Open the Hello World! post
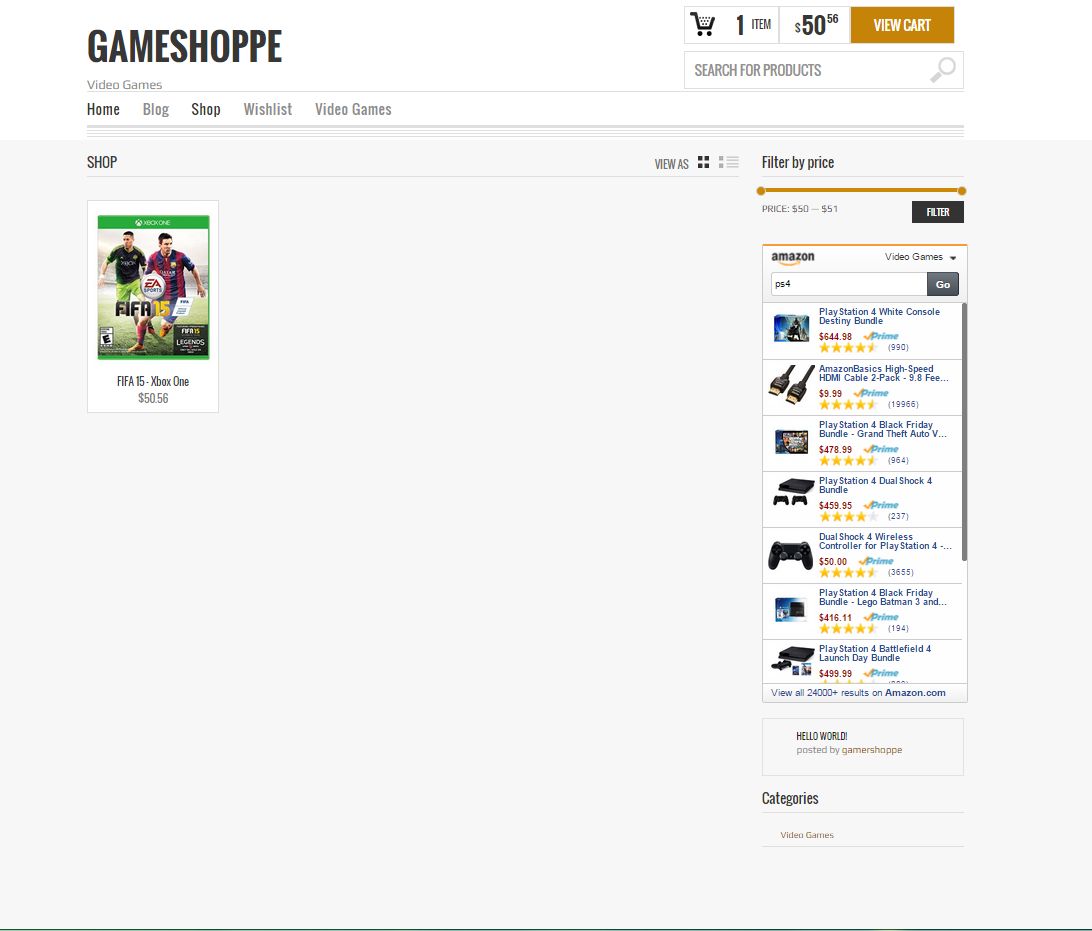Image resolution: width=1092 pixels, height=931 pixels. (x=822, y=736)
